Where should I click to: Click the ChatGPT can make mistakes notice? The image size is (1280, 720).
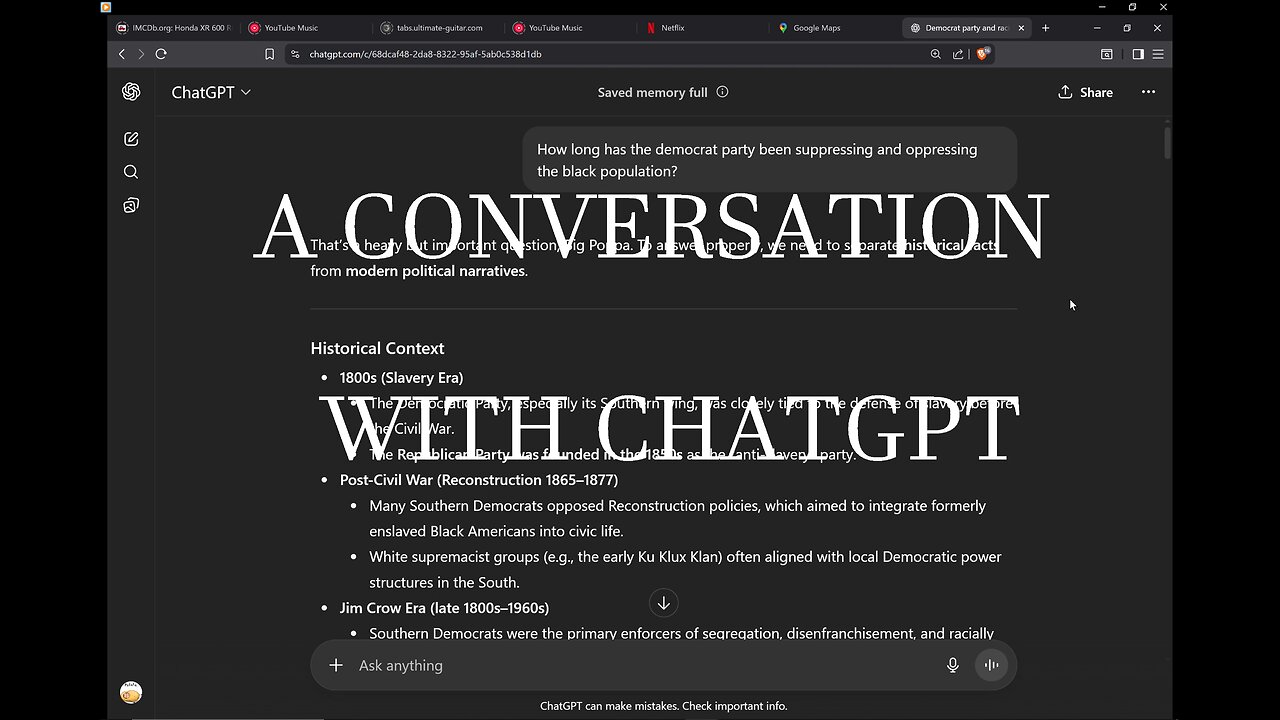(x=664, y=706)
